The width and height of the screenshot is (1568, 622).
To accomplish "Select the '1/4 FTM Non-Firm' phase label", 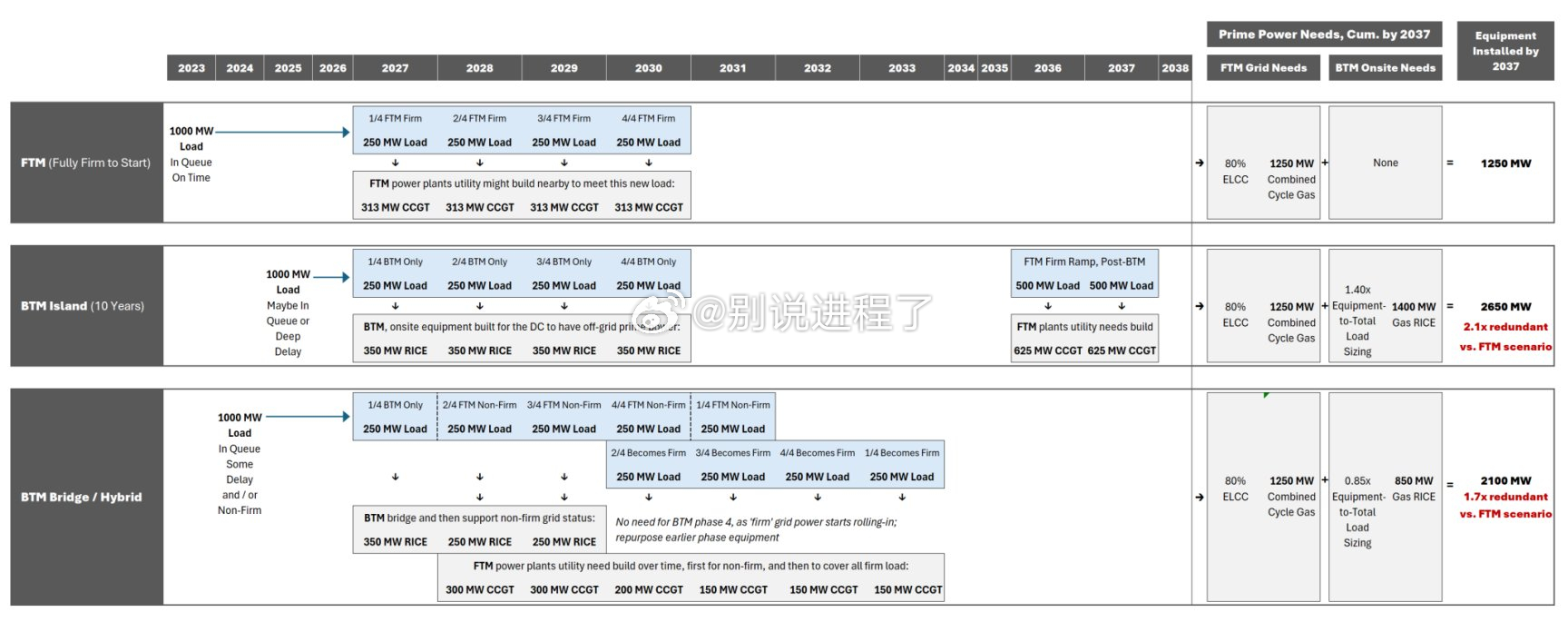I will pyautogui.click(x=733, y=405).
